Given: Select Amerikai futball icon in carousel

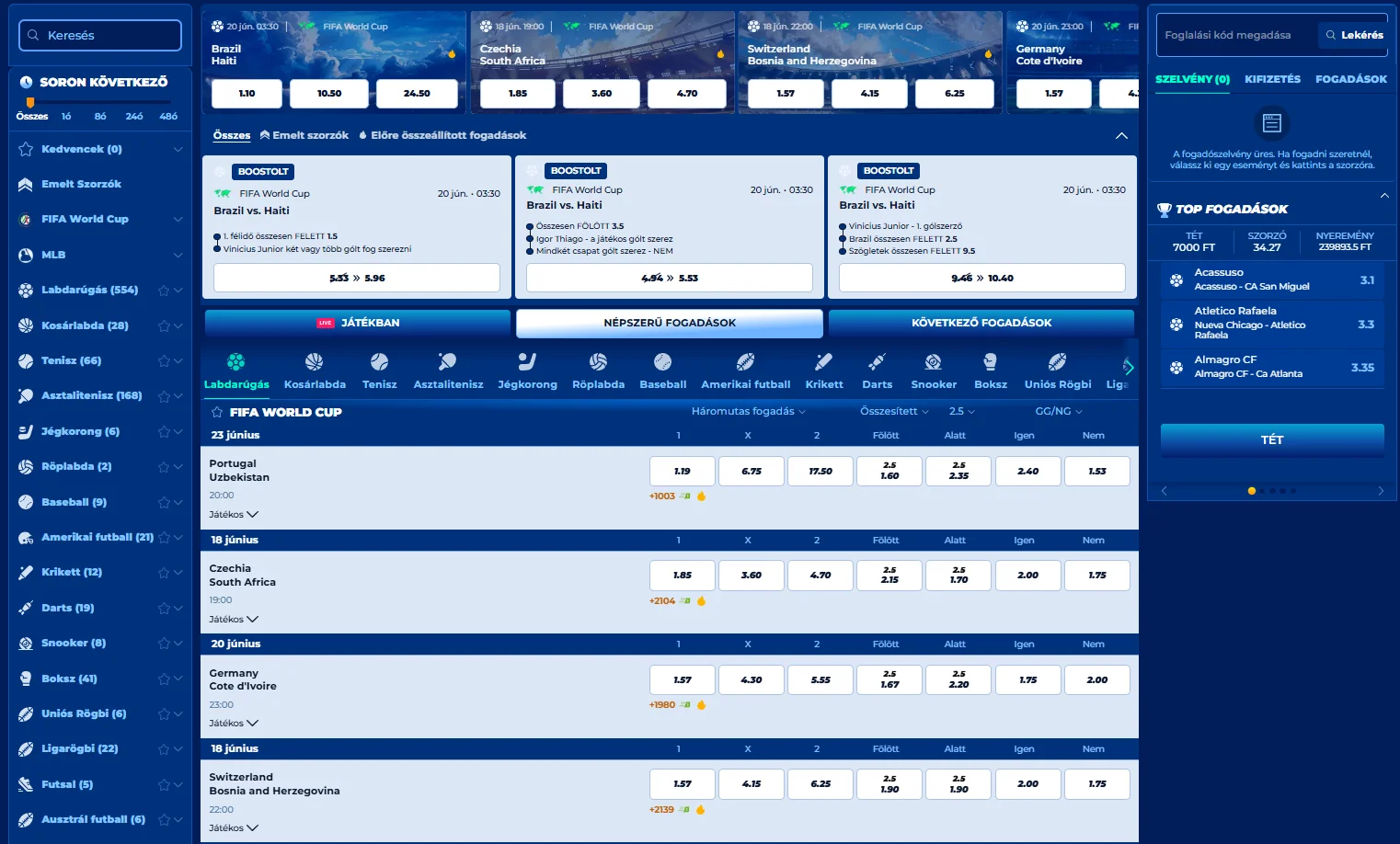Looking at the screenshot, I should click(x=745, y=362).
